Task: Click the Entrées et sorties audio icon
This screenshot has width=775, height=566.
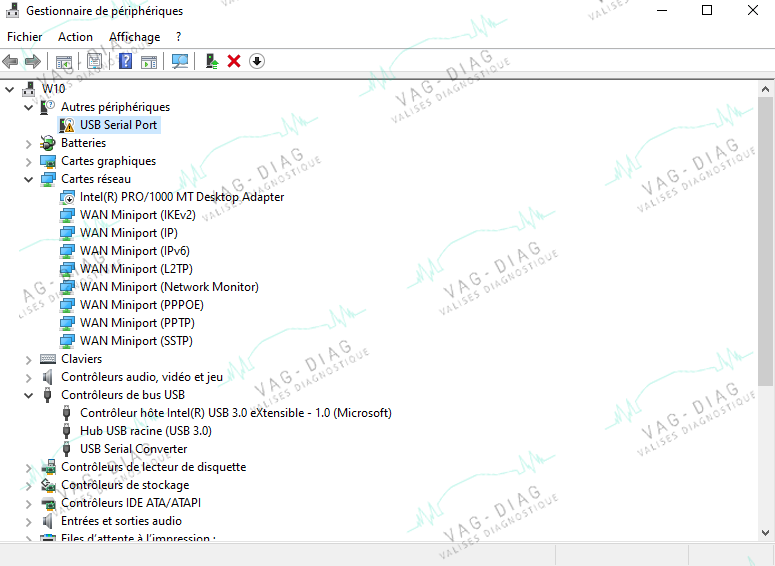Action: tap(47, 521)
